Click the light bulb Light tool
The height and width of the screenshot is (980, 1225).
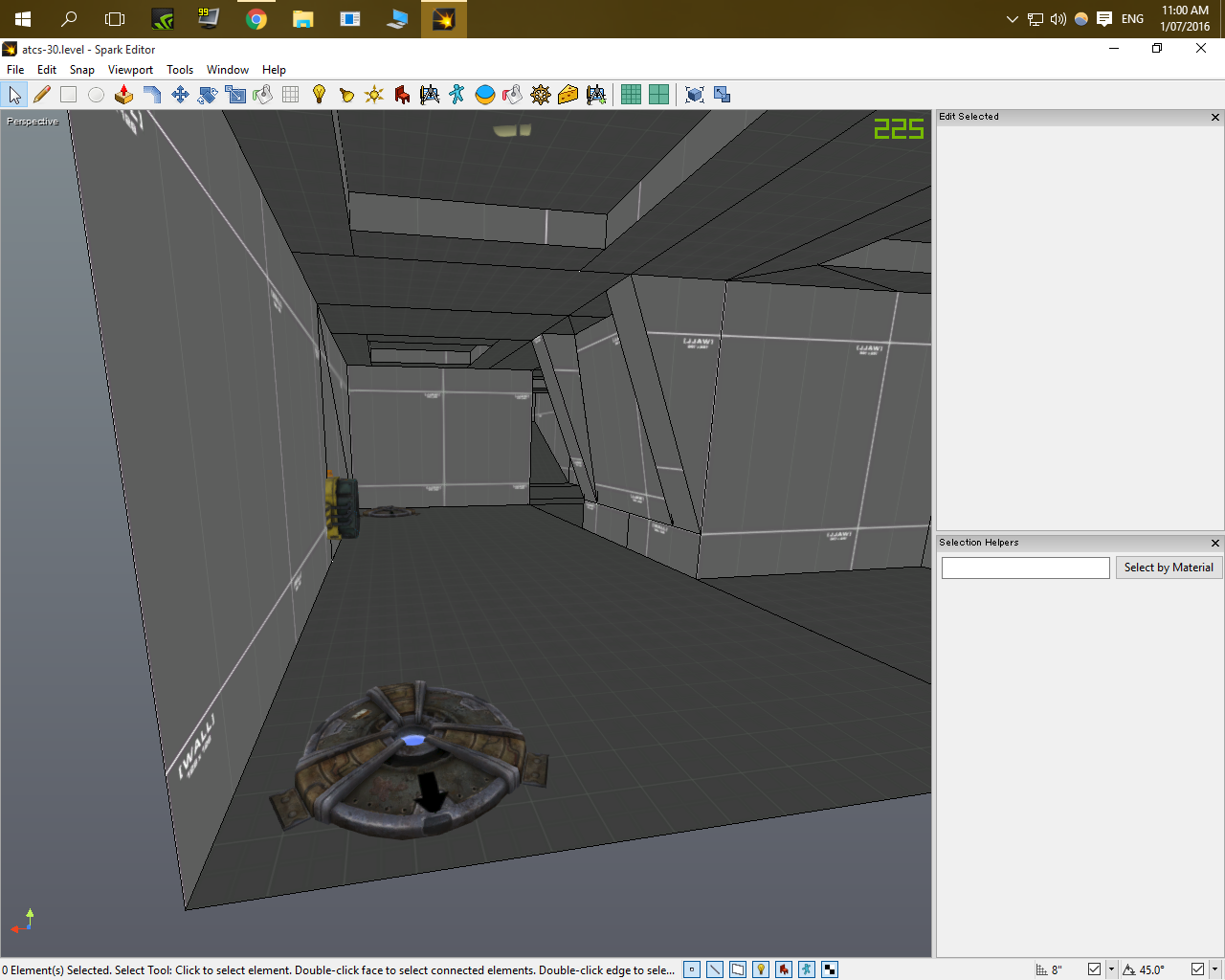[x=319, y=95]
